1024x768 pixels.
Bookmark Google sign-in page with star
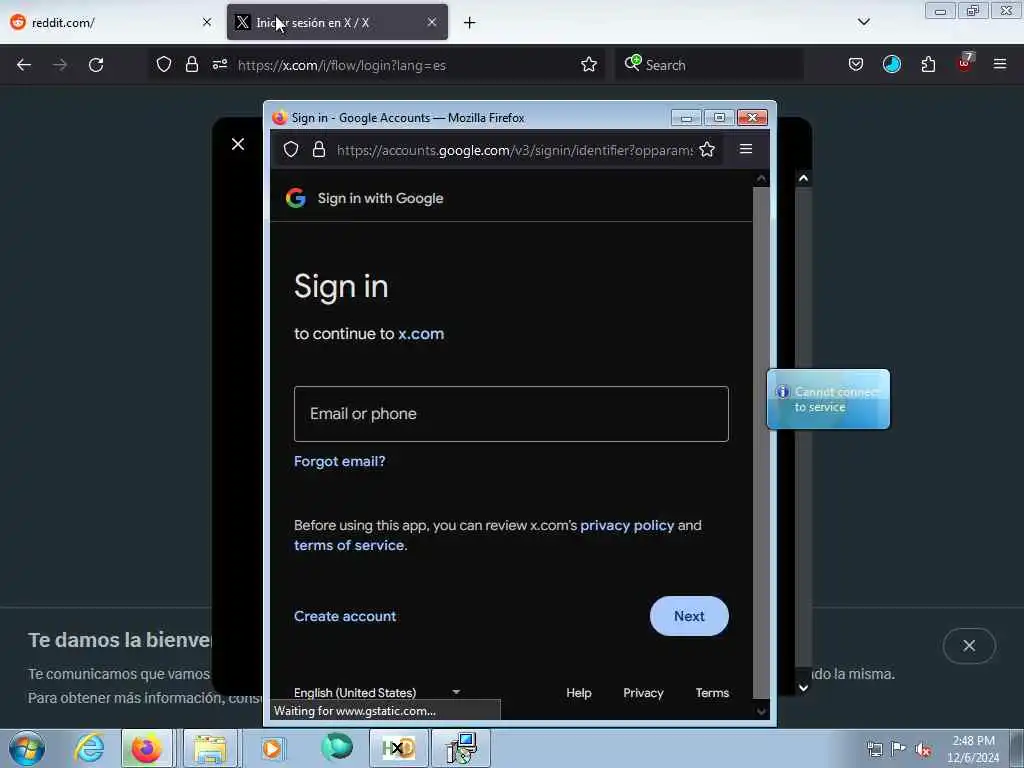[707, 150]
